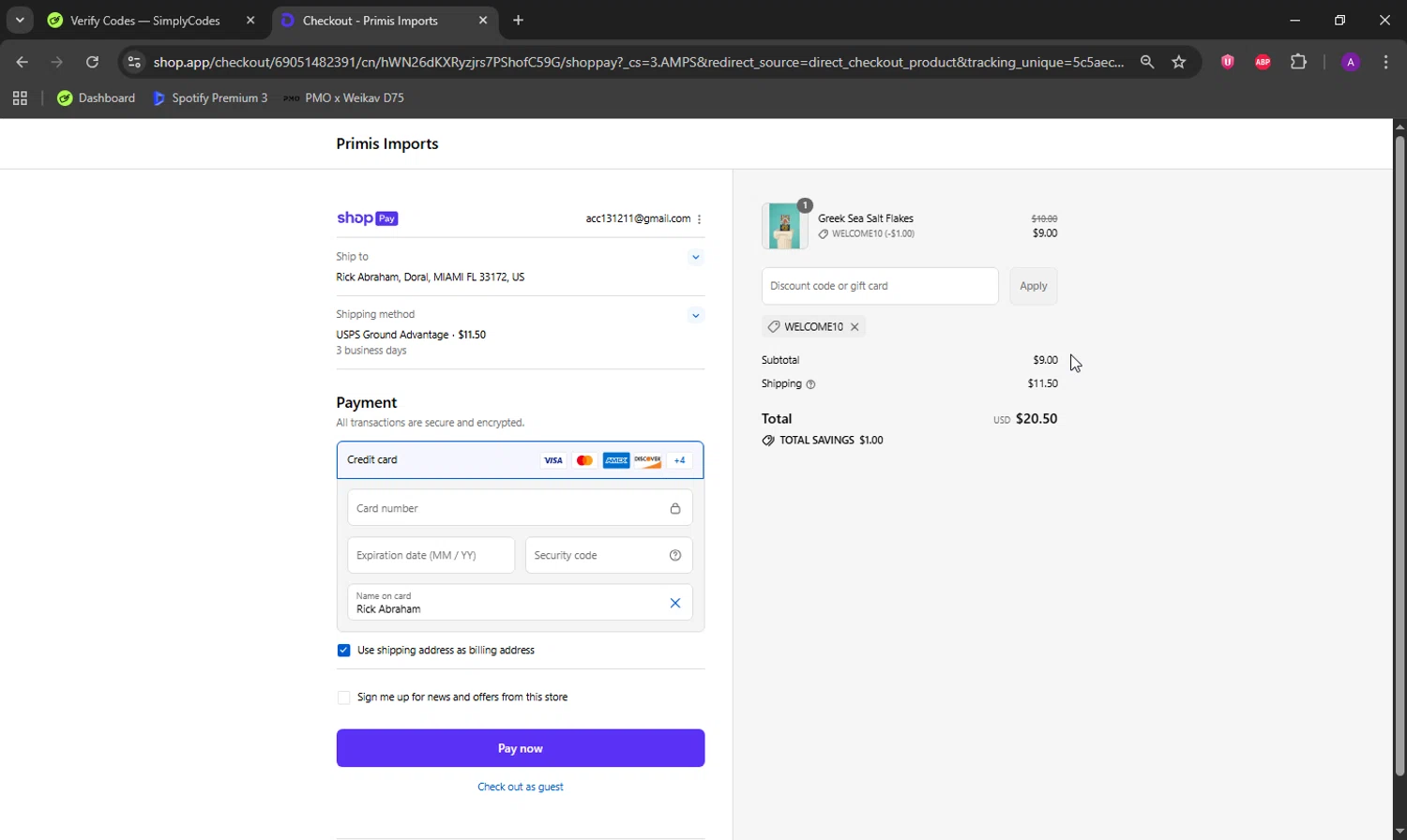Open the zoom magnifier icon in address bar
Viewport: 1407px width, 840px height.
point(1147,62)
